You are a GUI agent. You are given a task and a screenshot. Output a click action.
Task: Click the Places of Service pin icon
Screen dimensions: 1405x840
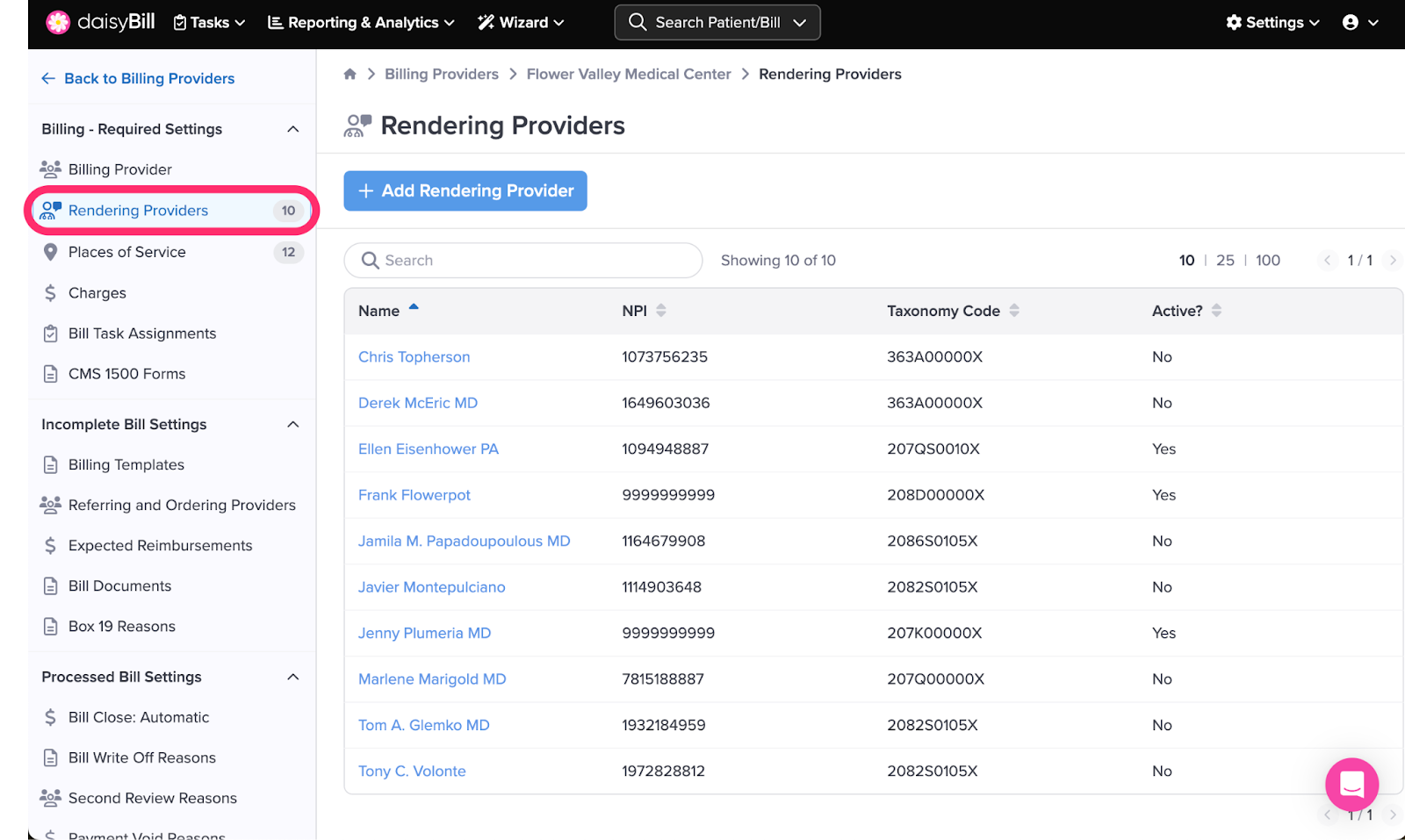(50, 253)
